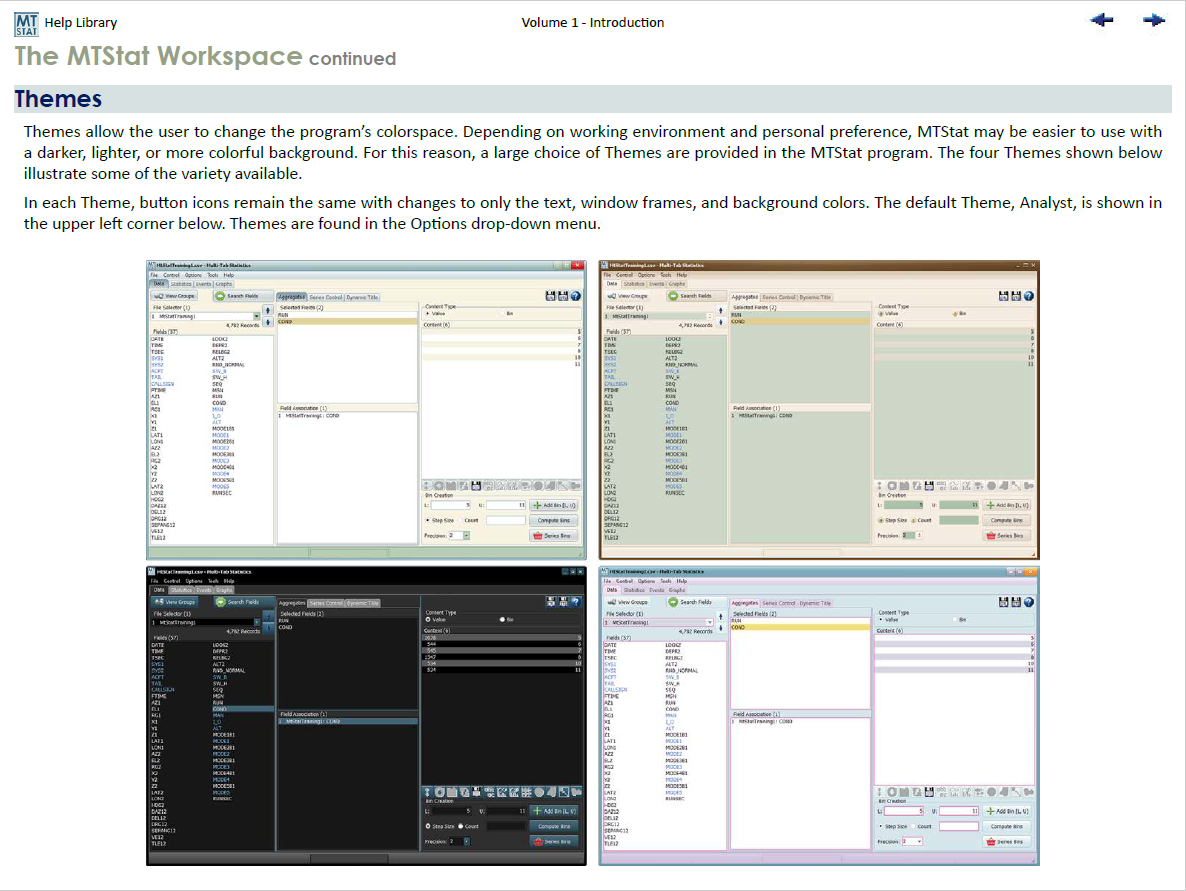
Task: Click green Search Fields arrow icon in brown-framed theme
Action: coord(672,296)
